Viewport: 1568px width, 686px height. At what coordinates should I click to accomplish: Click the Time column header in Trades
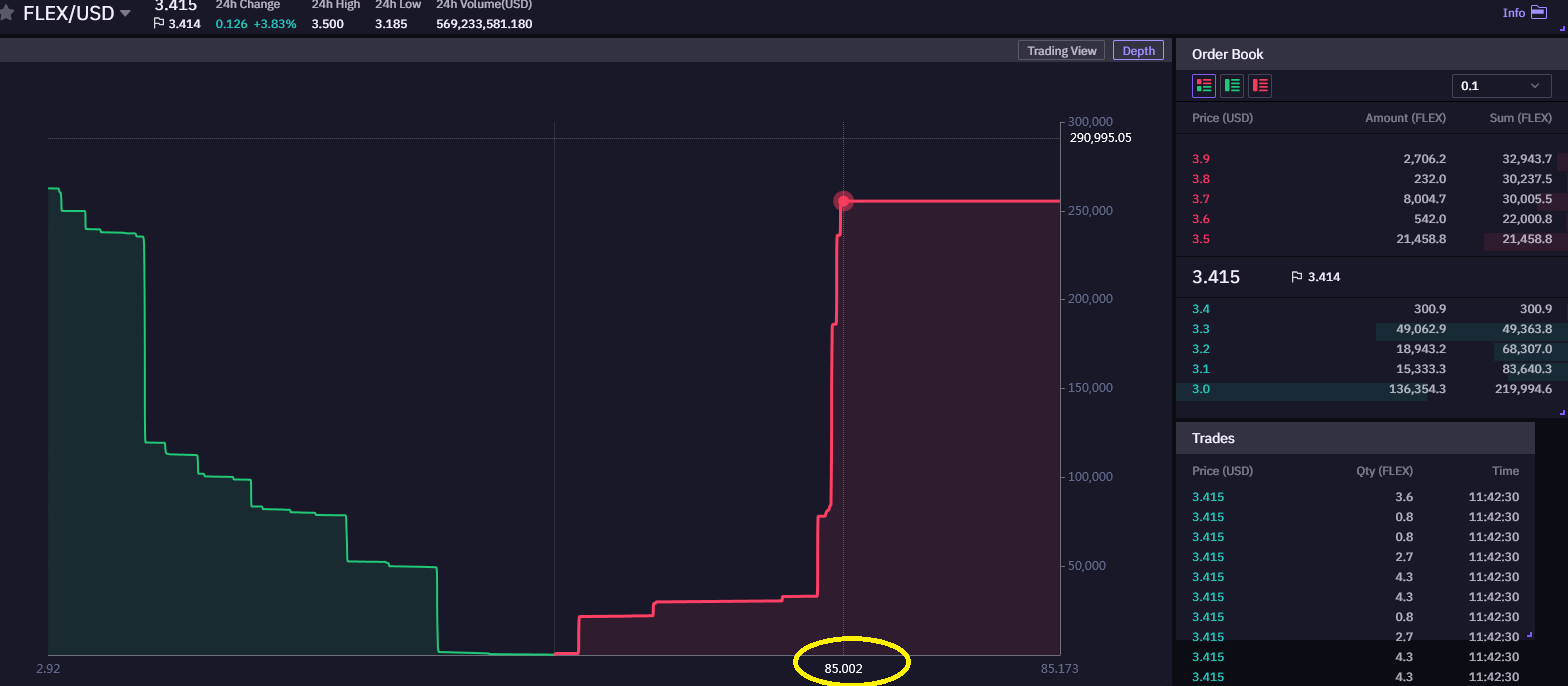click(x=1506, y=471)
